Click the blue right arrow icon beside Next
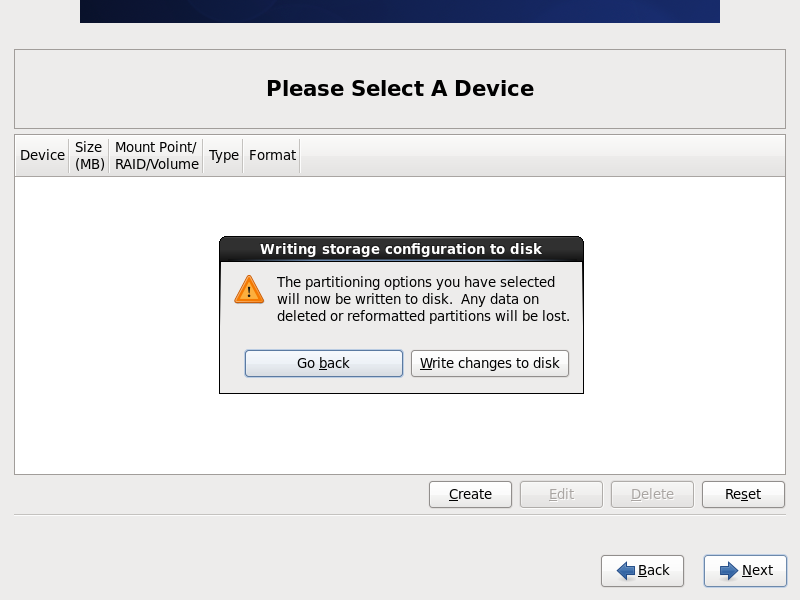Screen dimensions: 800x600 point(729,570)
